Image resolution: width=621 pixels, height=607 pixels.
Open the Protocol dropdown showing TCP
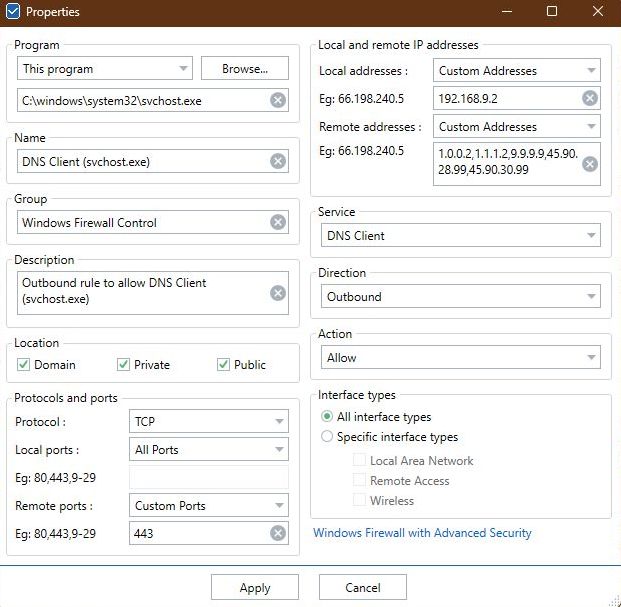click(209, 422)
